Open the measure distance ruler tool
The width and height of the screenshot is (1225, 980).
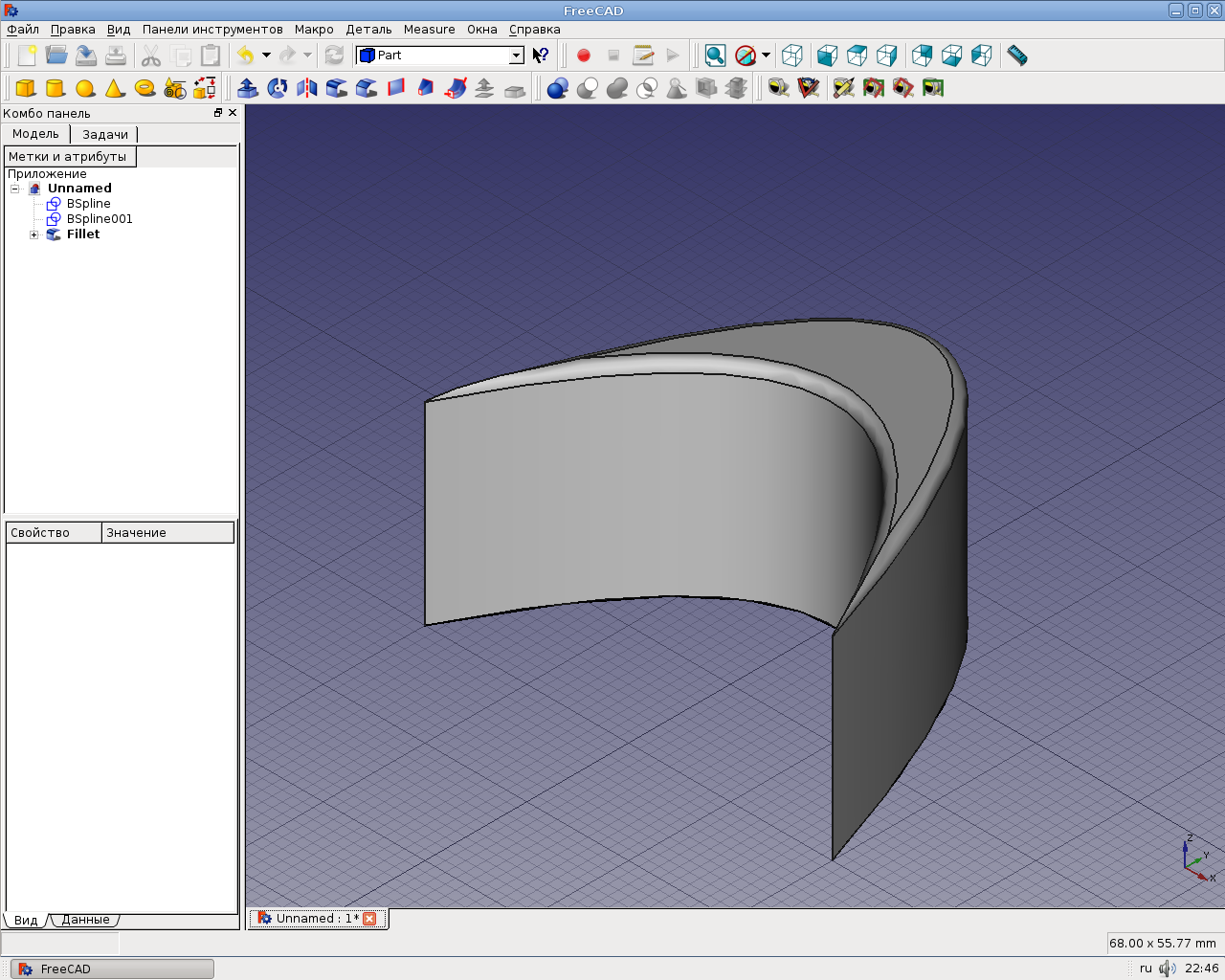point(1017,56)
